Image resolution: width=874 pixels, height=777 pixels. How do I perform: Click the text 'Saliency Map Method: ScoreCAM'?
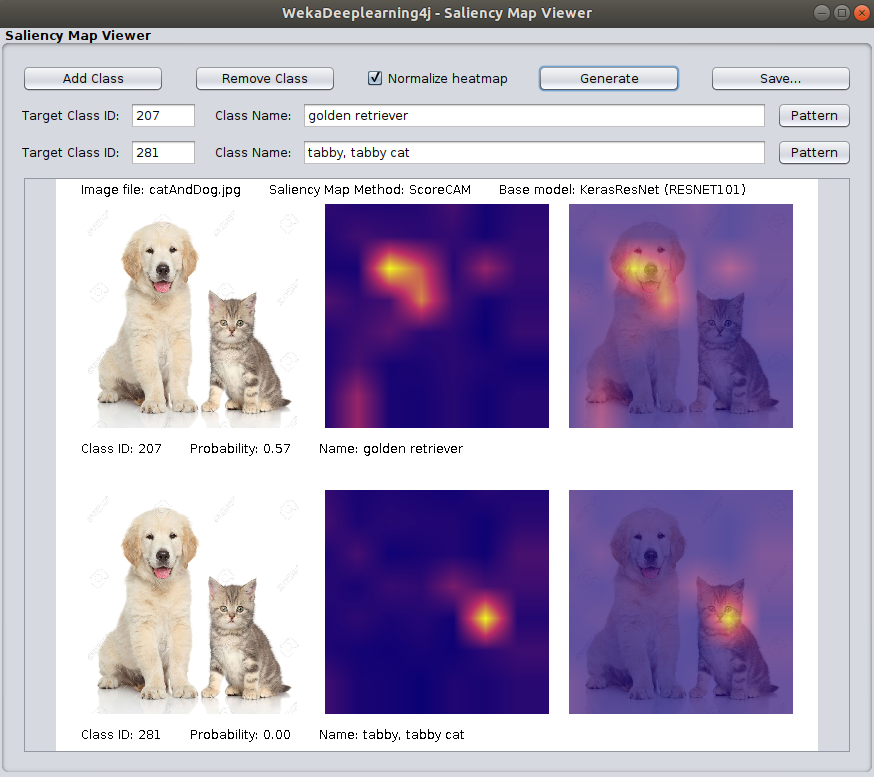(370, 190)
